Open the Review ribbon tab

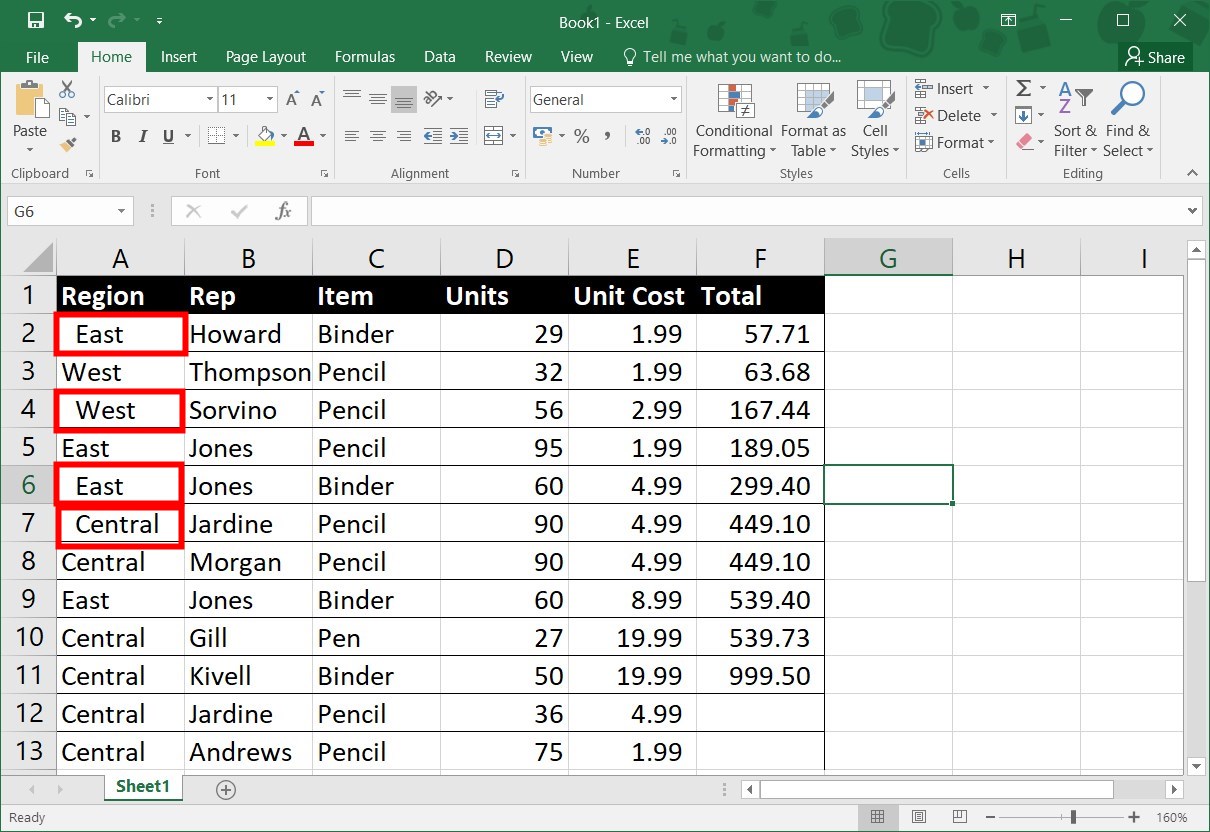tap(508, 57)
